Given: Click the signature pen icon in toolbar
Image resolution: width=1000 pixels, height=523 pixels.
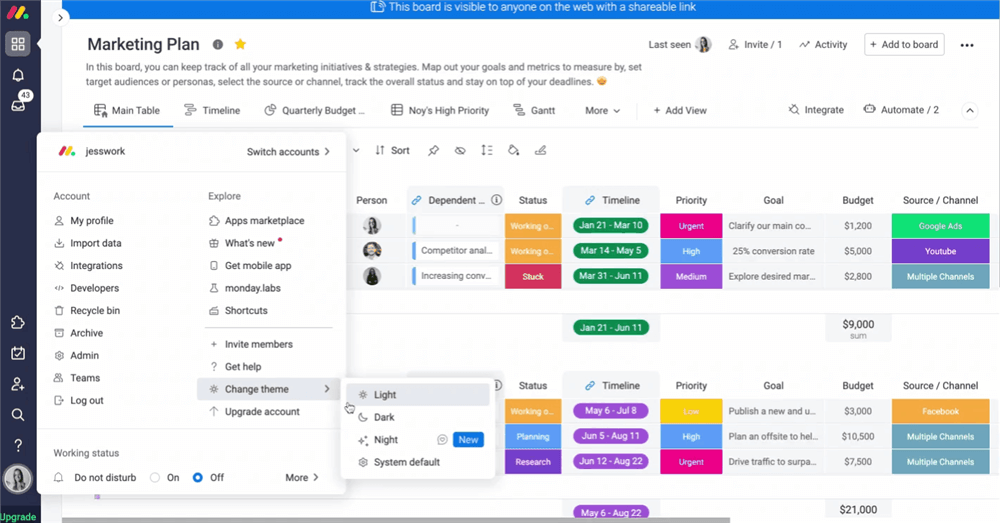Looking at the screenshot, I should click(540, 151).
